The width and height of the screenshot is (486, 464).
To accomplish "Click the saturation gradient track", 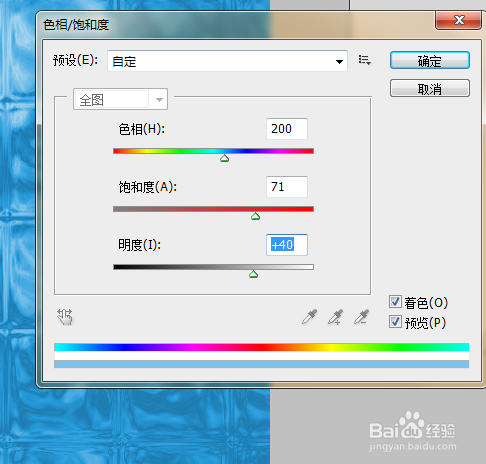I will [213, 209].
